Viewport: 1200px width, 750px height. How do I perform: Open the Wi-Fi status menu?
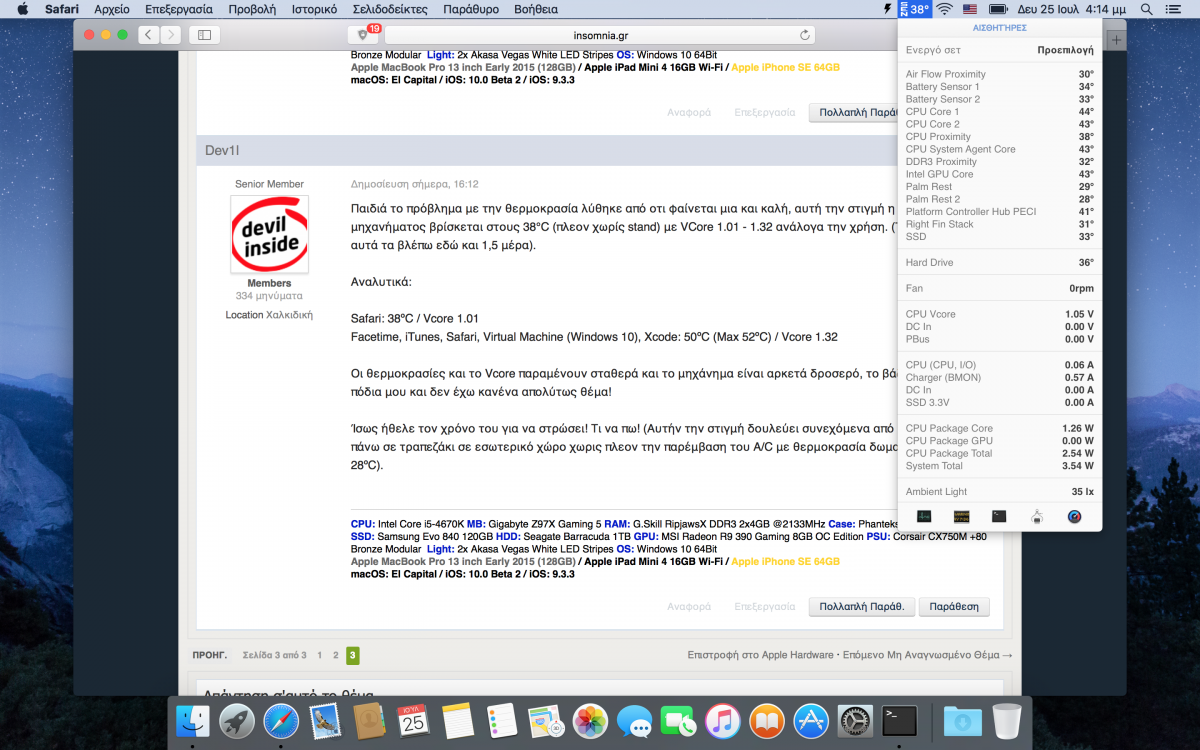[944, 9]
